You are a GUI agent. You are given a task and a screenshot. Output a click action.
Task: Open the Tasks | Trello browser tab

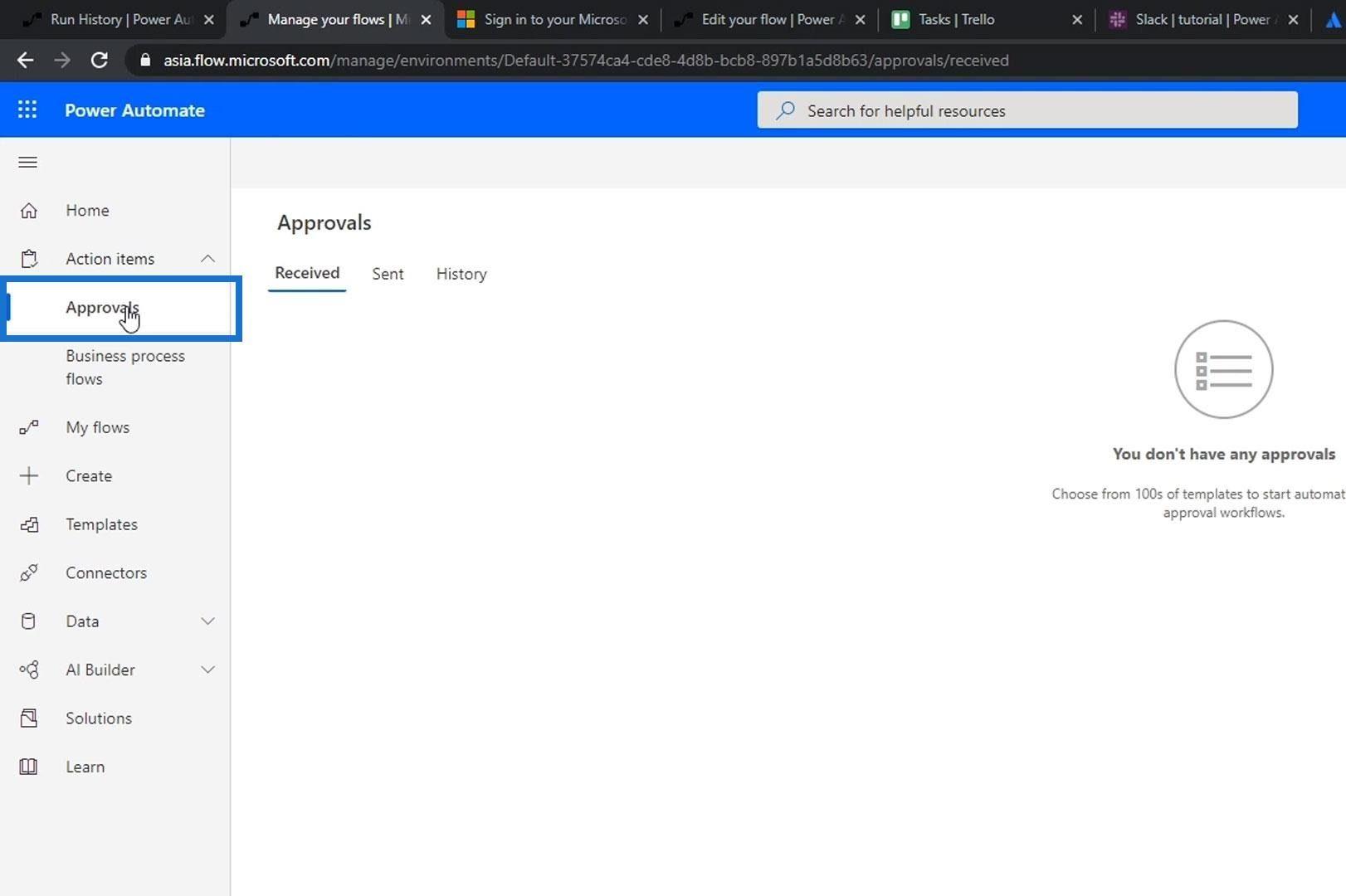pos(988,19)
